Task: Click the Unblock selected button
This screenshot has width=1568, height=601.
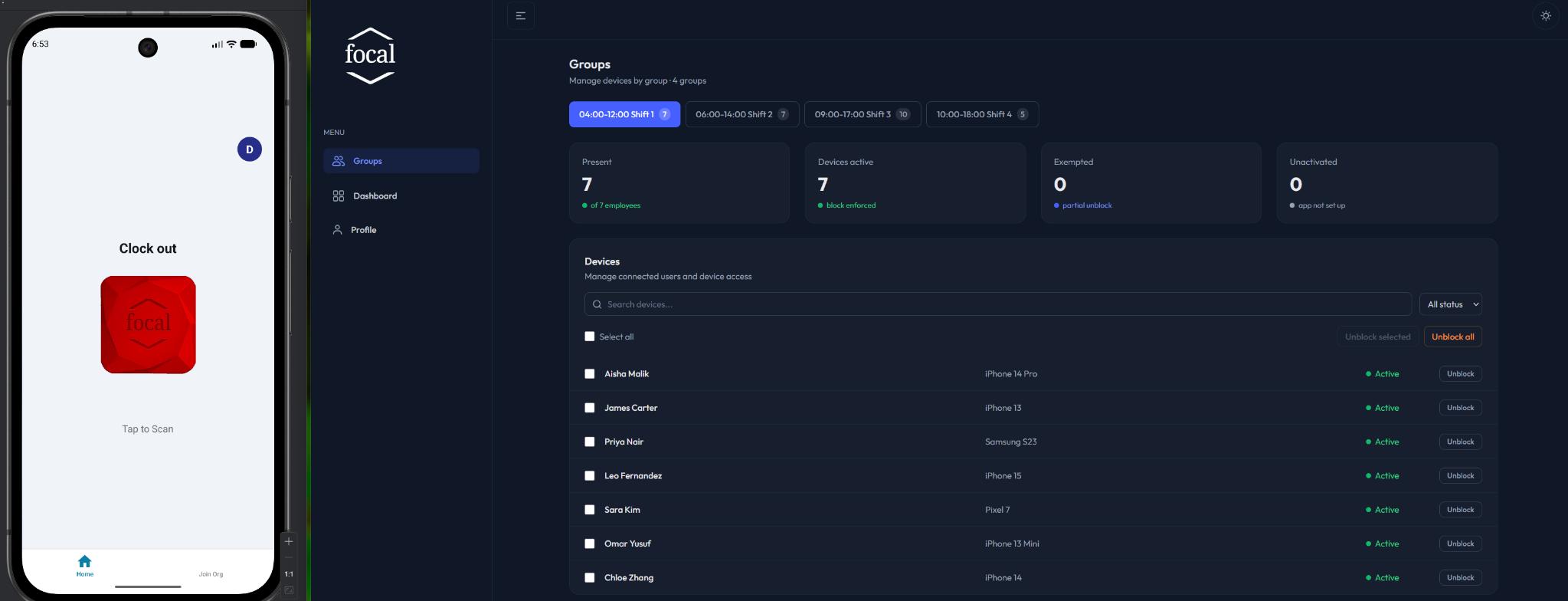Action: (1377, 337)
